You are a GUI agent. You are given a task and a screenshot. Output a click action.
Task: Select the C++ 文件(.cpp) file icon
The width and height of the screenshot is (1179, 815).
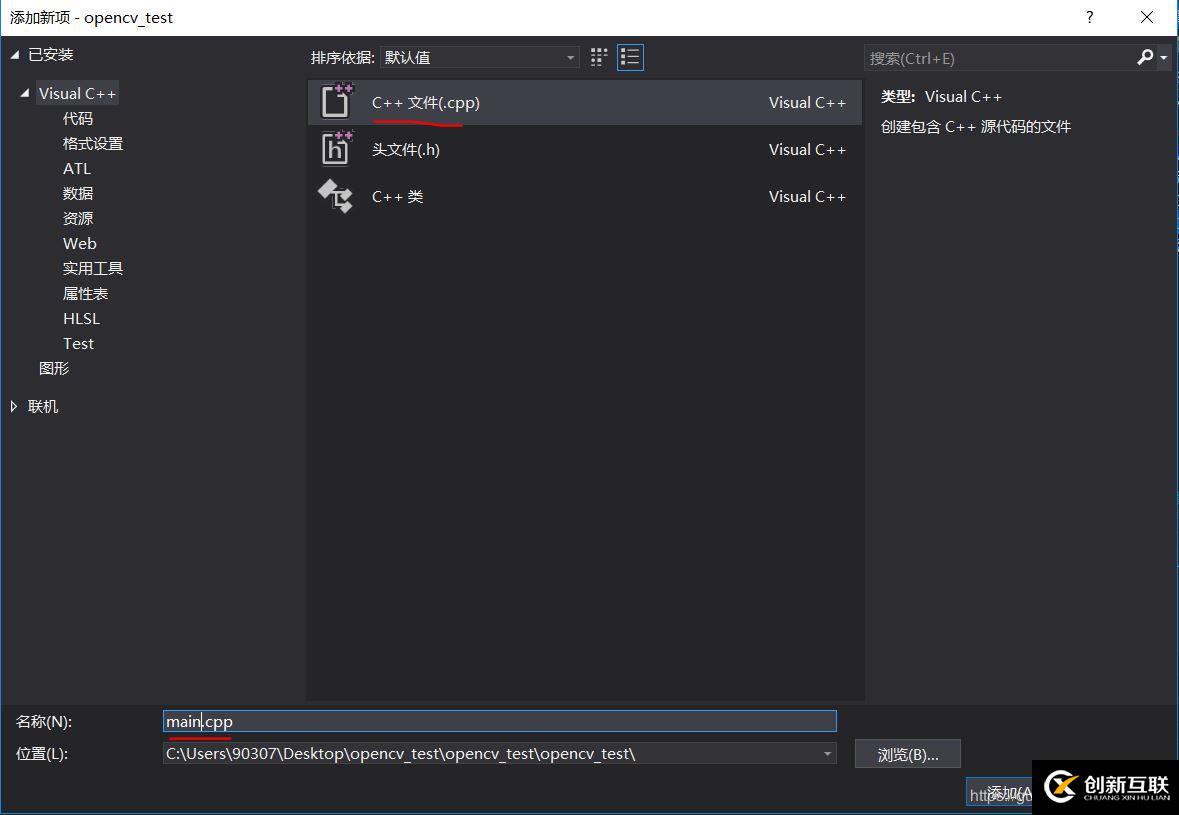(x=336, y=101)
